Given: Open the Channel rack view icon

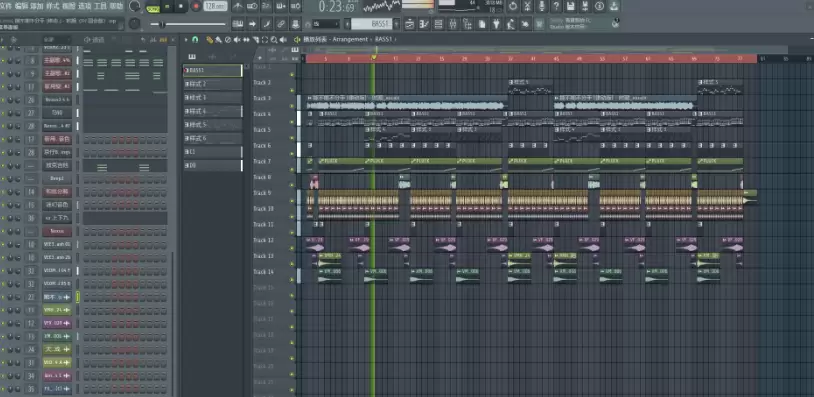Looking at the screenshot, I should tap(439, 24).
